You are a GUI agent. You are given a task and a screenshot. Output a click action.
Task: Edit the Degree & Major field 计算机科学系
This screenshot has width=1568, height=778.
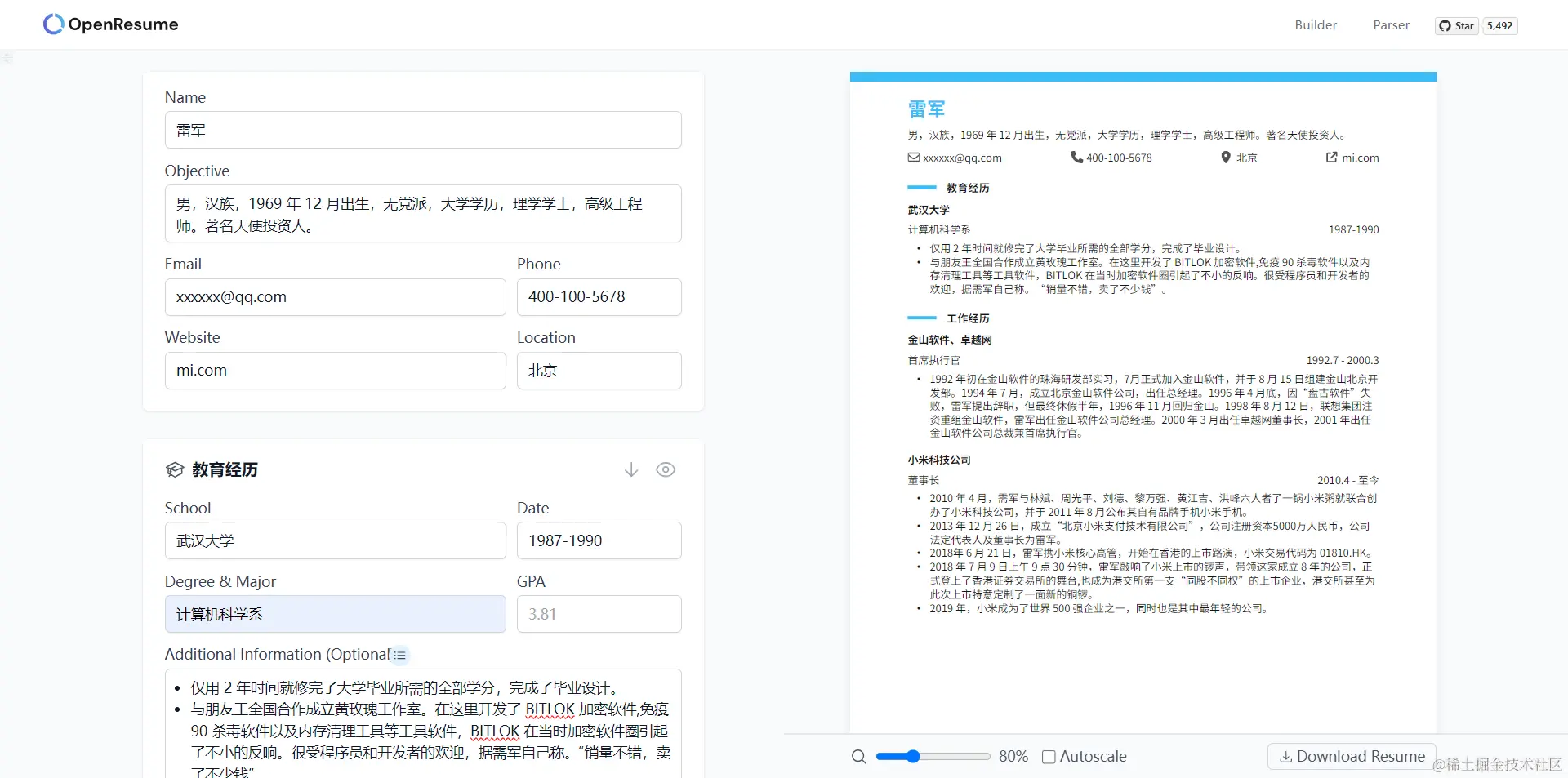tap(335, 614)
